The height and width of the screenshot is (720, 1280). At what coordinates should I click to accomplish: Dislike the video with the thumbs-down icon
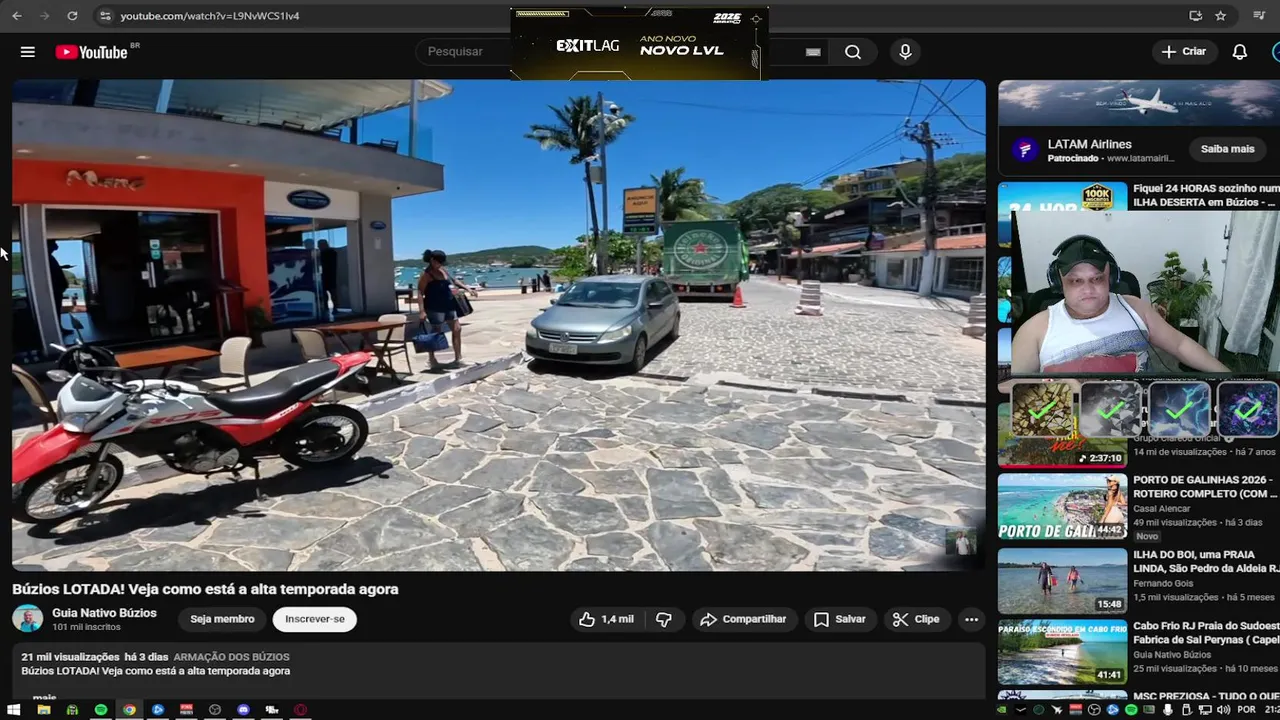coord(664,619)
